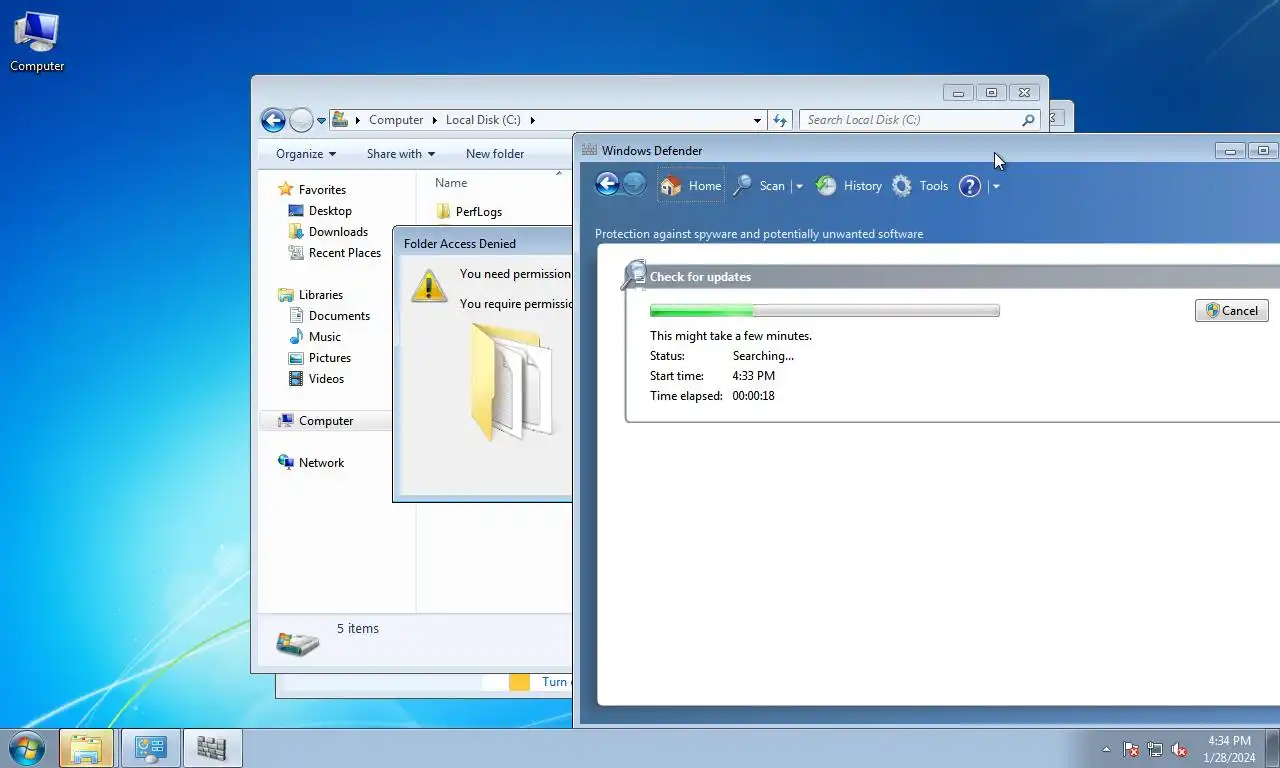Open Tools via the gear icon
The width and height of the screenshot is (1280, 768).
[x=902, y=186]
